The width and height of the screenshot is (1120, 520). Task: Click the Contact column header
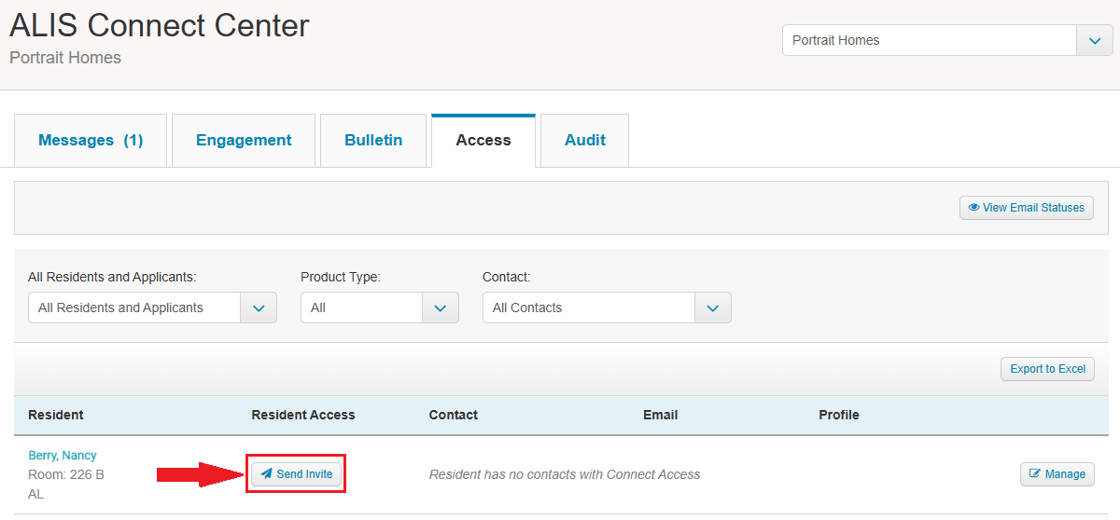(454, 415)
